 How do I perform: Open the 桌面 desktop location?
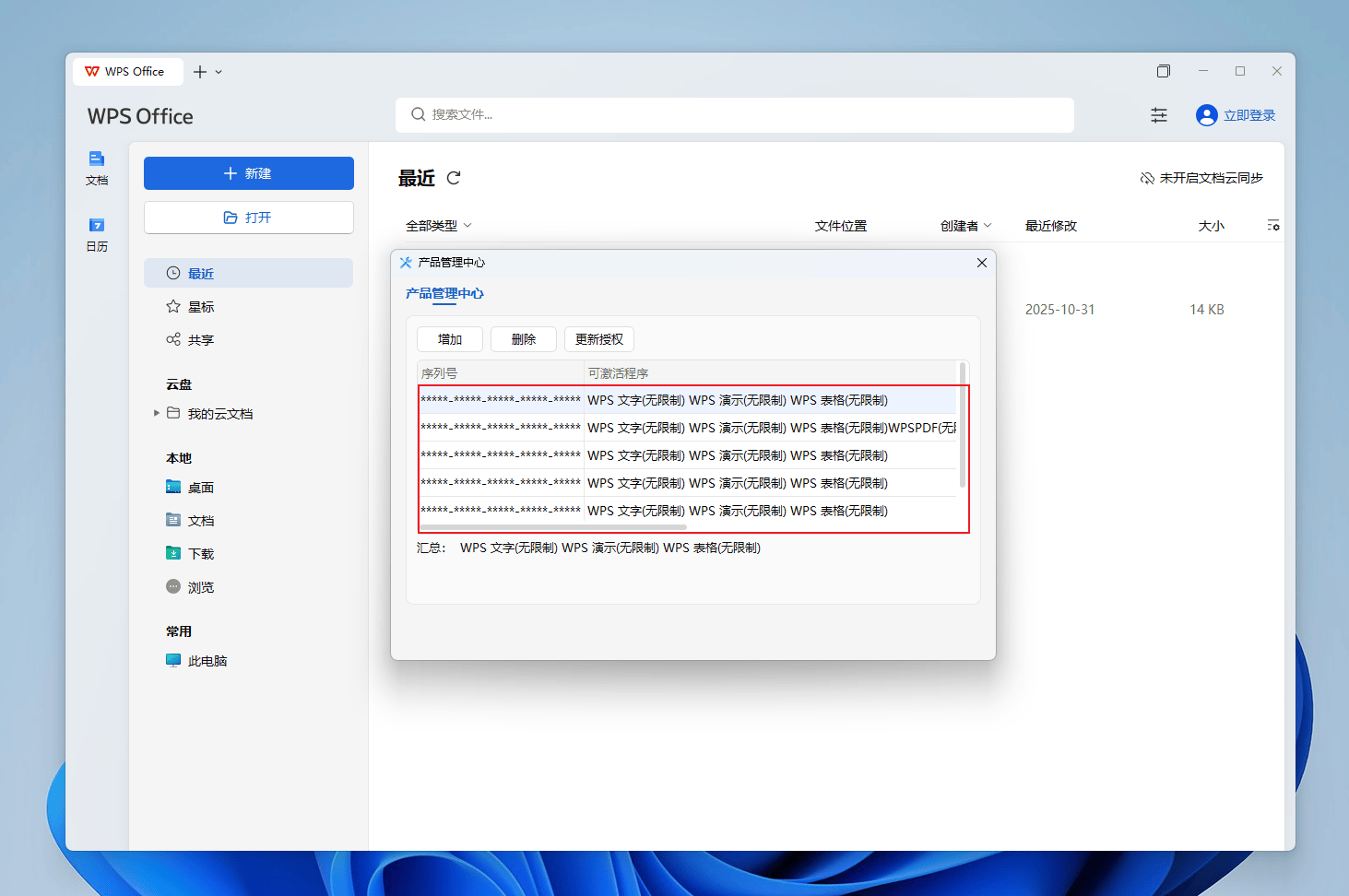200,487
